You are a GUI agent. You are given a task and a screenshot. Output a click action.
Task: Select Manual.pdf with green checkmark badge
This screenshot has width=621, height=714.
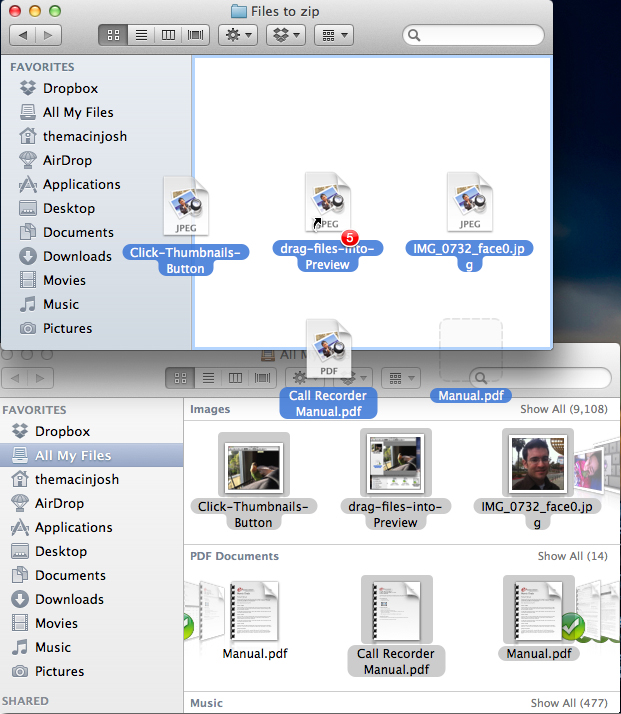point(539,609)
